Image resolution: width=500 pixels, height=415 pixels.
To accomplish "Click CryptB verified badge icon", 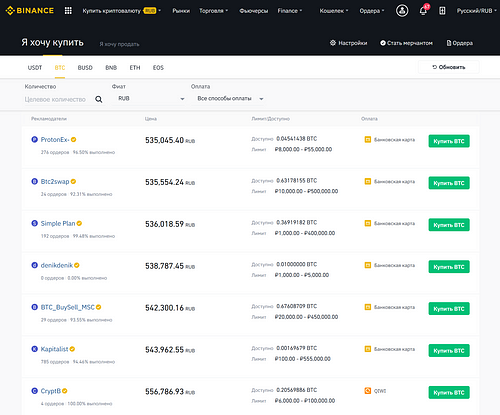I will [65, 391].
